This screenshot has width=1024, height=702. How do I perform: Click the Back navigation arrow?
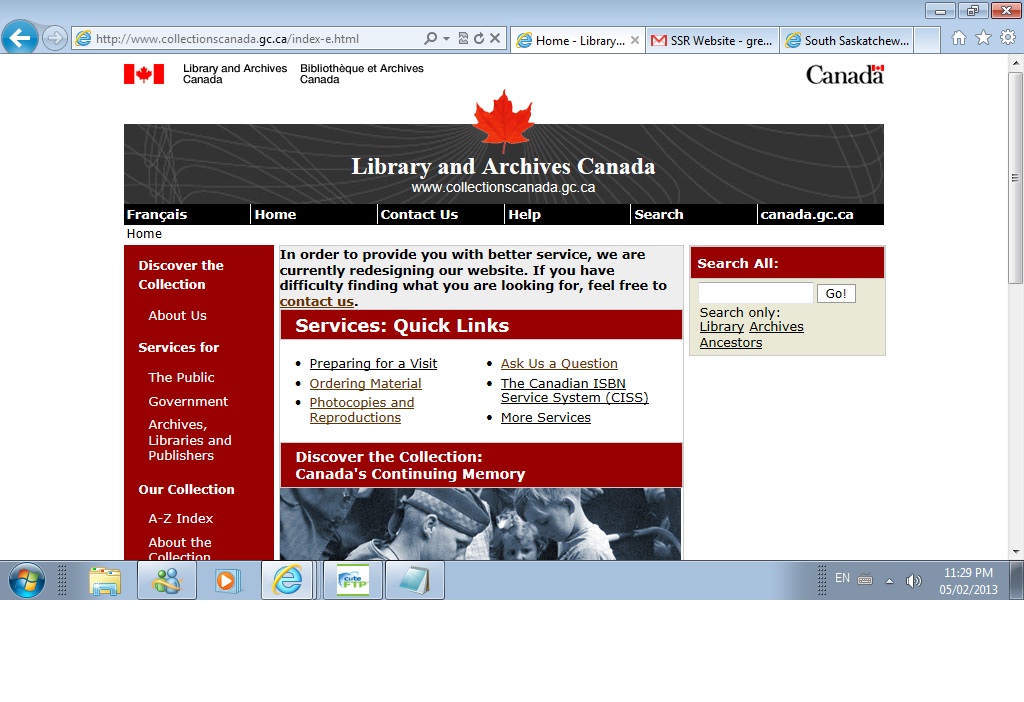coord(20,38)
